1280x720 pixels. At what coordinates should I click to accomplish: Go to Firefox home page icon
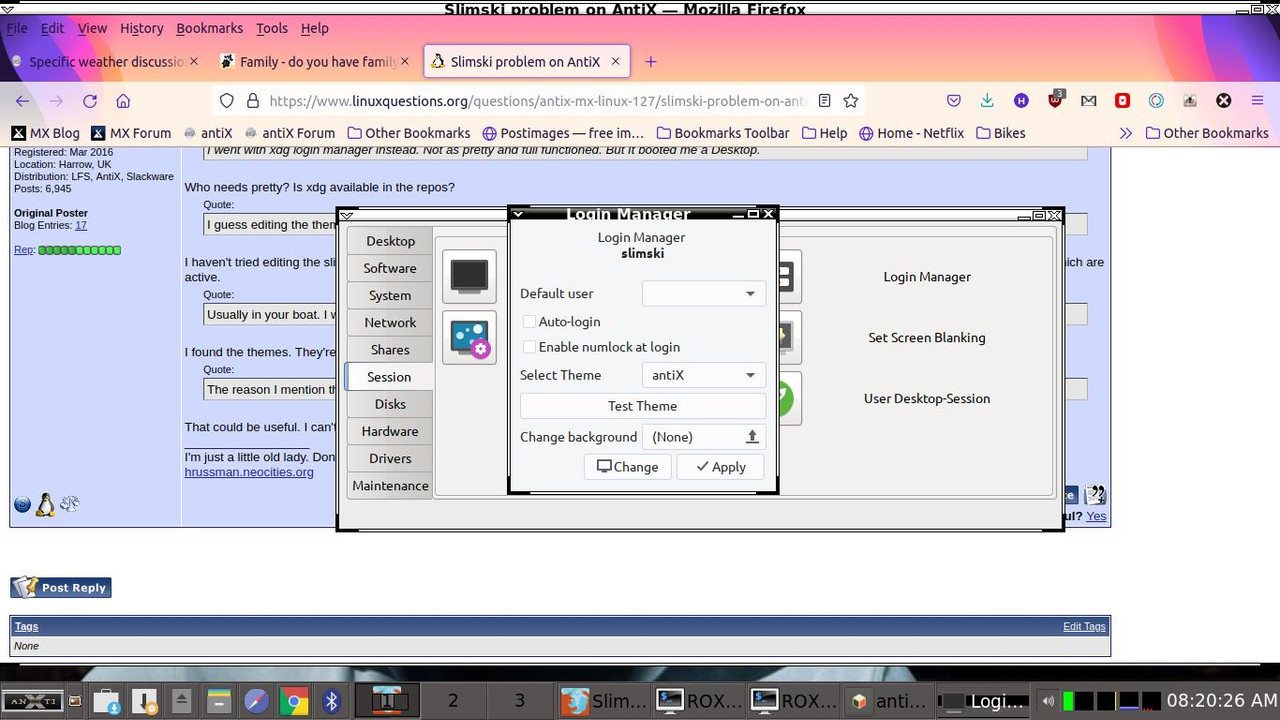tap(123, 101)
